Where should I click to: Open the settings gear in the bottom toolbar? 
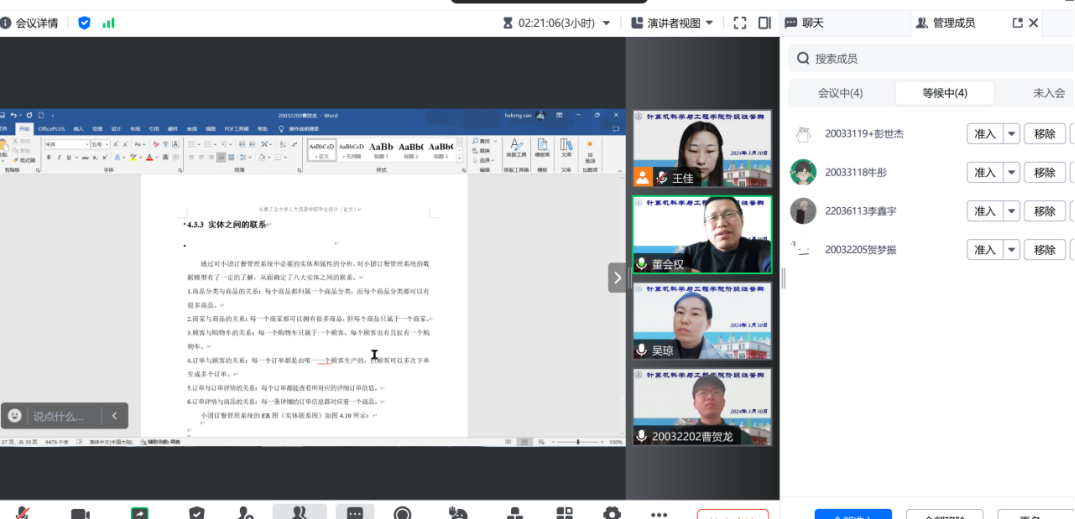[x=612, y=513]
